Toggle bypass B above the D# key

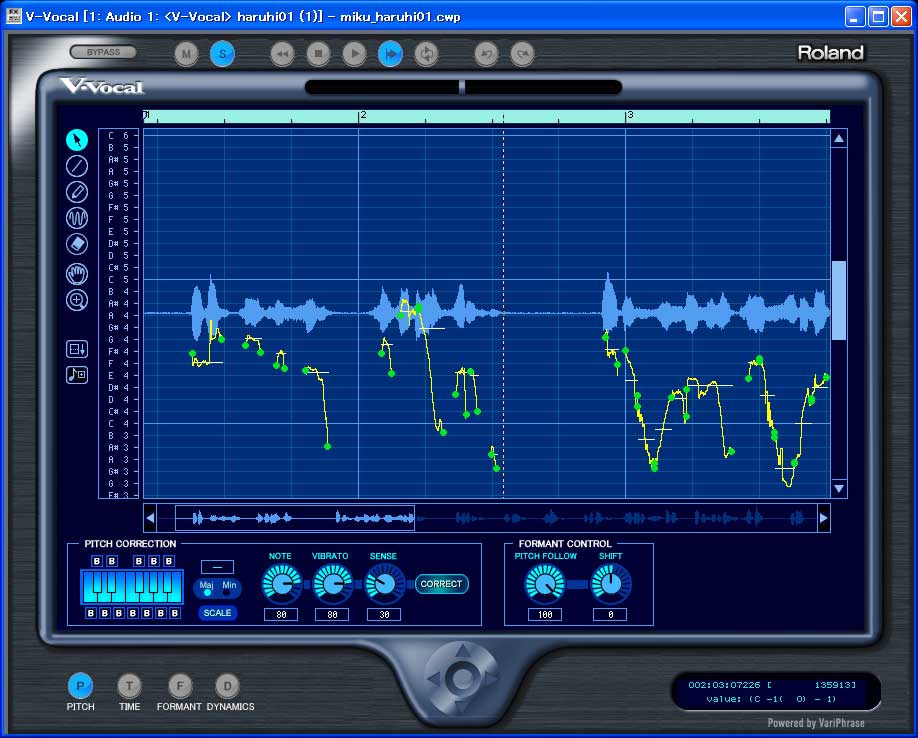point(112,561)
